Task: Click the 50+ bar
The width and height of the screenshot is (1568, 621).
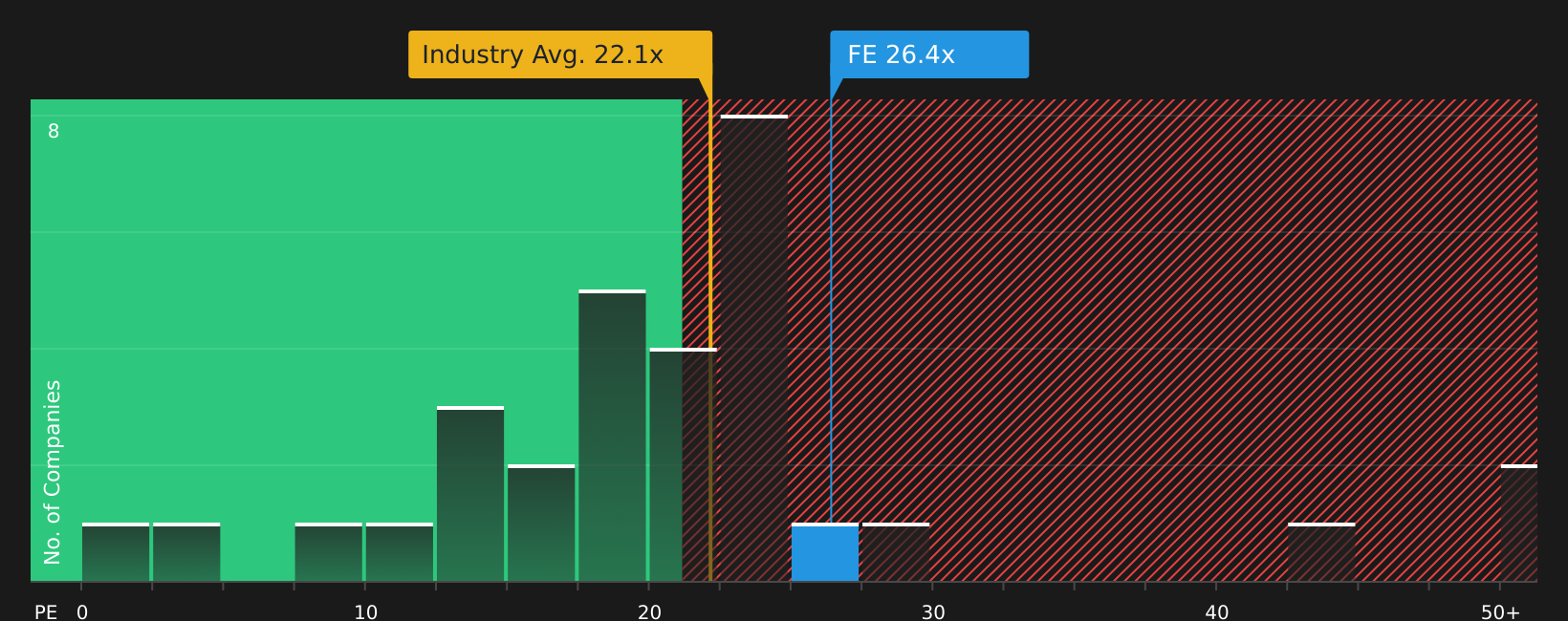Action: pyautogui.click(x=1519, y=523)
